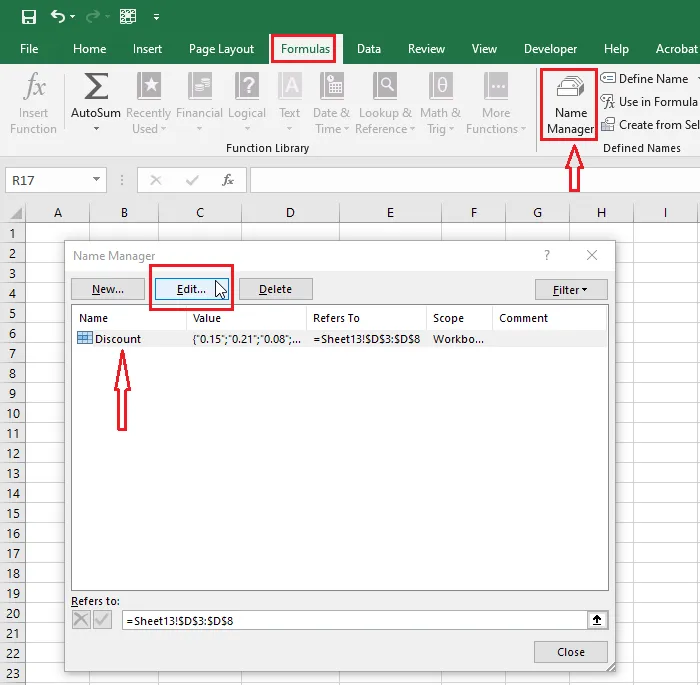Close the Name Manager dialog with X
Viewport: 700px width, 685px height.
click(x=592, y=255)
